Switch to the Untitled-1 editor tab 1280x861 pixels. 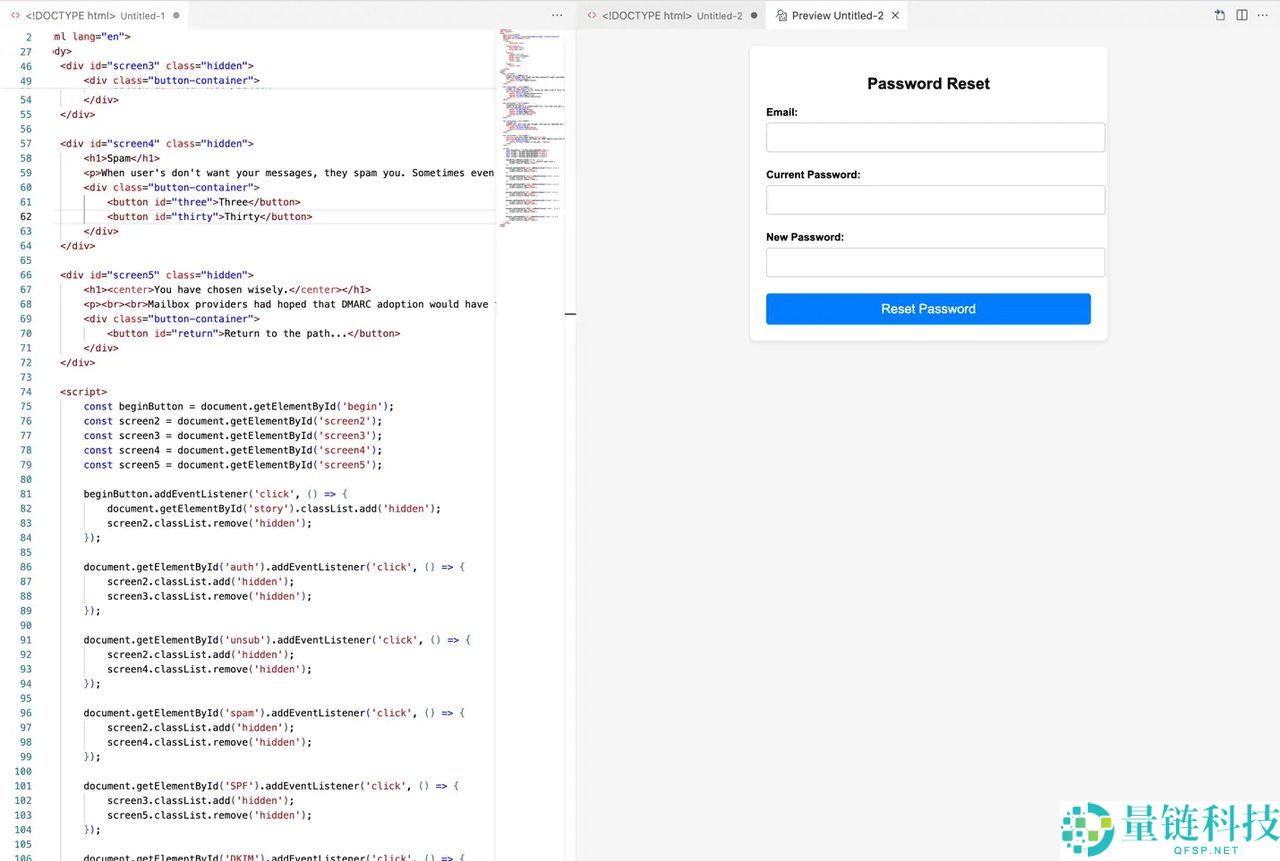[x=95, y=16]
